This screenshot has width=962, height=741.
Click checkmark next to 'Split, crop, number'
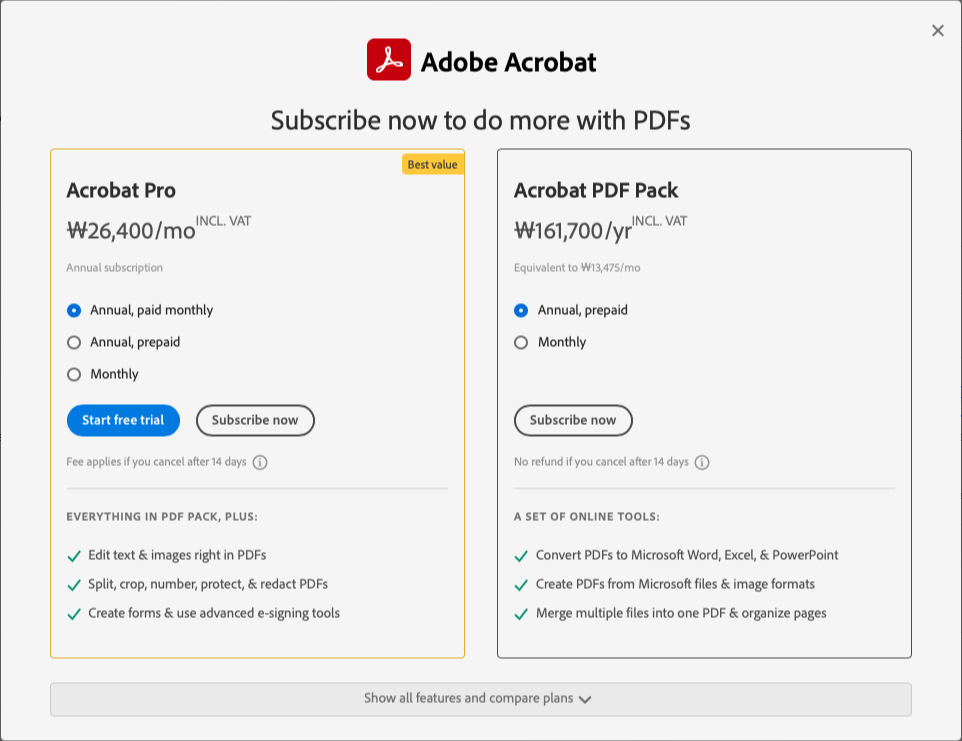coord(74,585)
